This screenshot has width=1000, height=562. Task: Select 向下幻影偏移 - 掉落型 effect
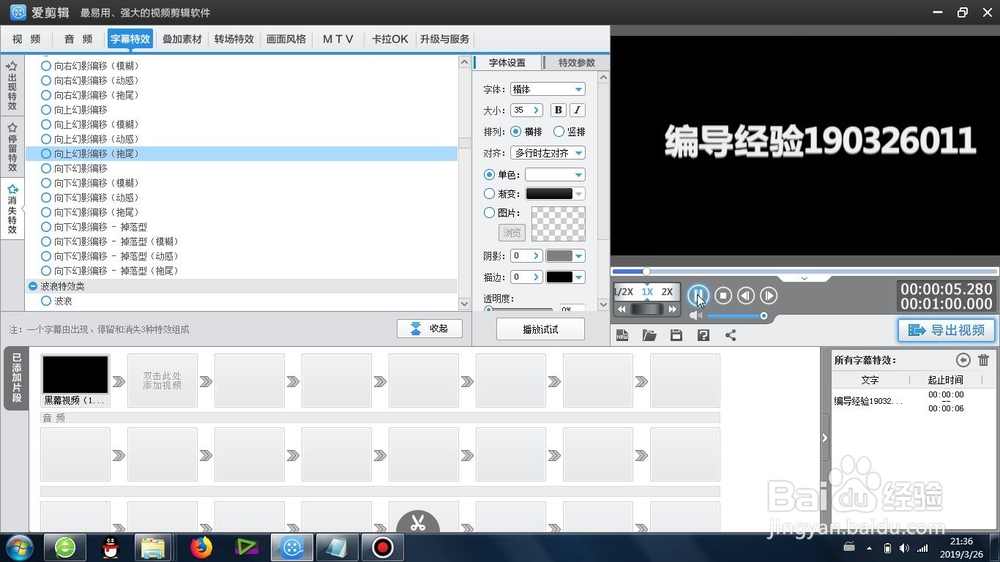pos(94,227)
